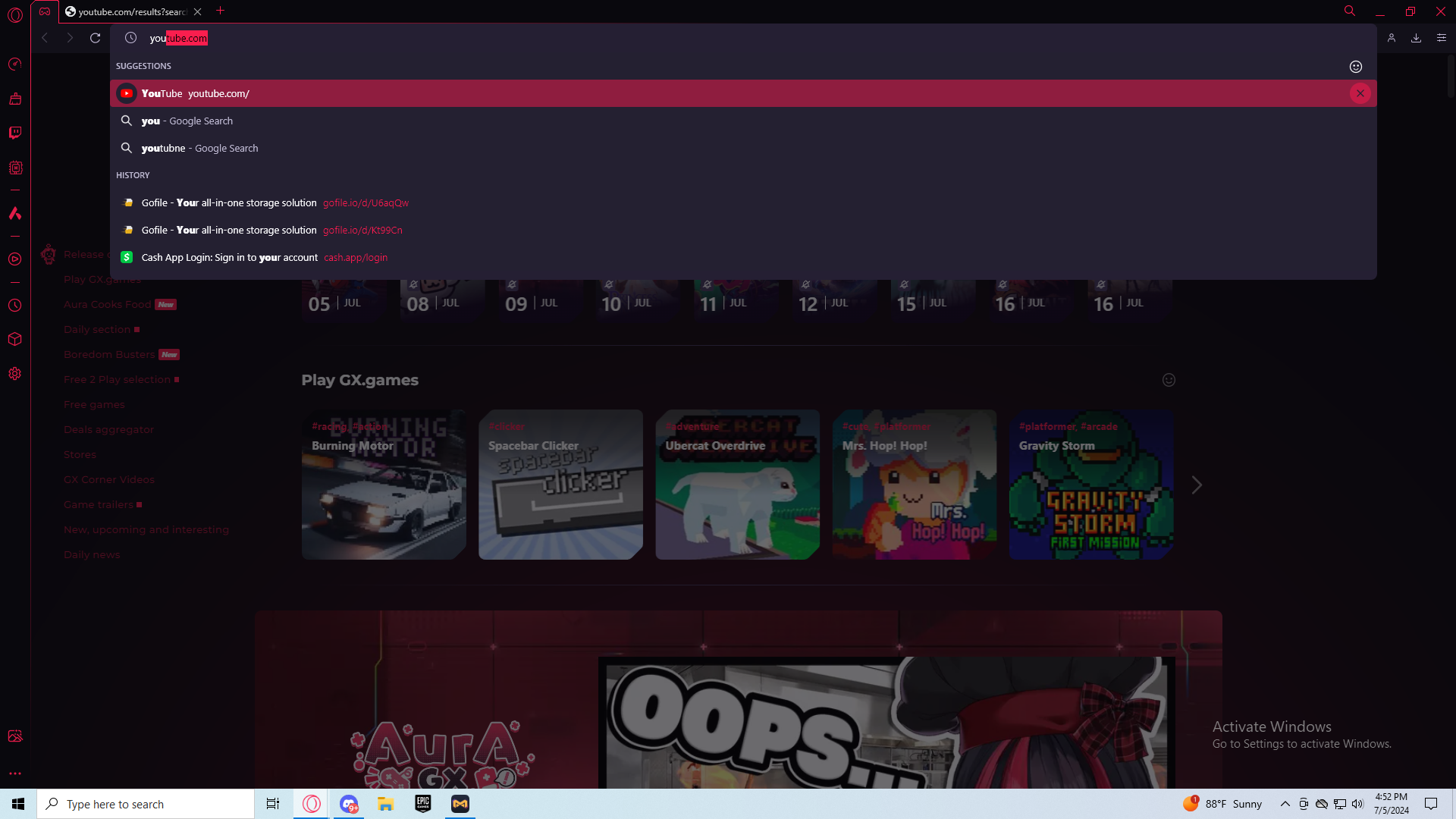Click the GX Corner controller tab icon
Screen dimensions: 1456x819
[45, 11]
